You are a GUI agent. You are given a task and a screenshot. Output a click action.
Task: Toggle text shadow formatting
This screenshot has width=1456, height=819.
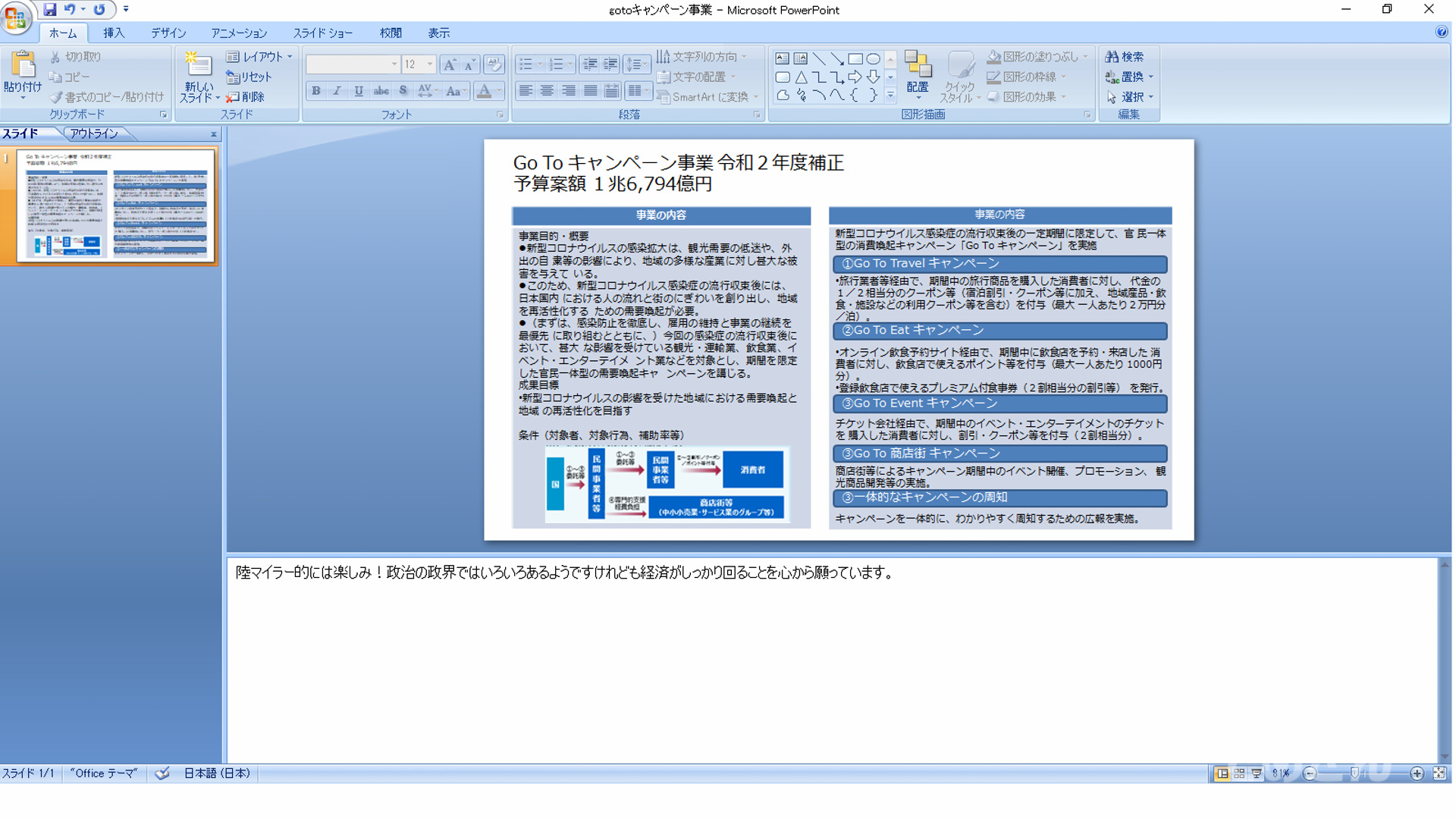click(403, 91)
